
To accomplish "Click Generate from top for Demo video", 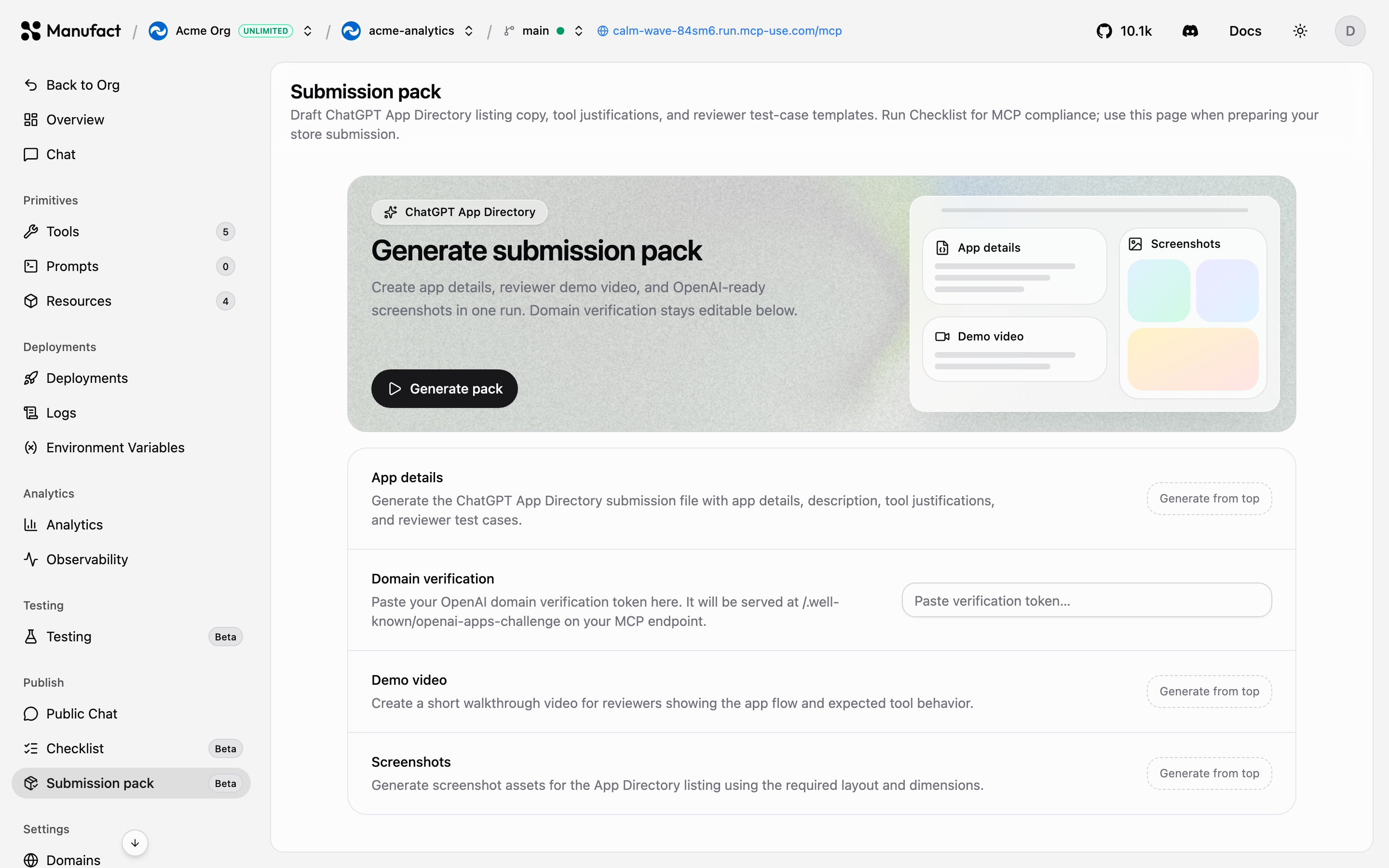I will click(x=1210, y=691).
